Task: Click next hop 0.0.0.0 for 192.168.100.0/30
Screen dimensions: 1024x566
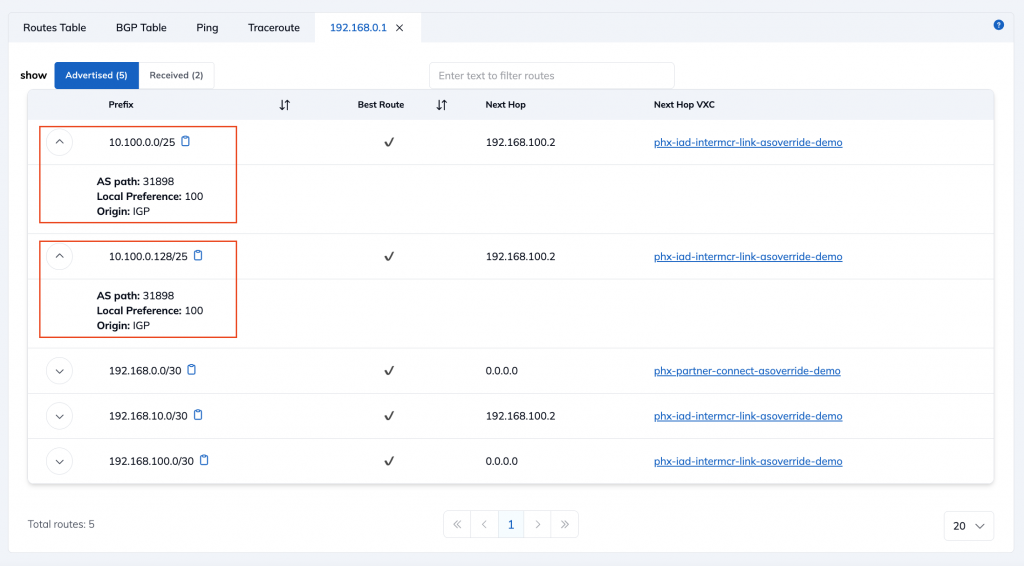Action: [502, 461]
